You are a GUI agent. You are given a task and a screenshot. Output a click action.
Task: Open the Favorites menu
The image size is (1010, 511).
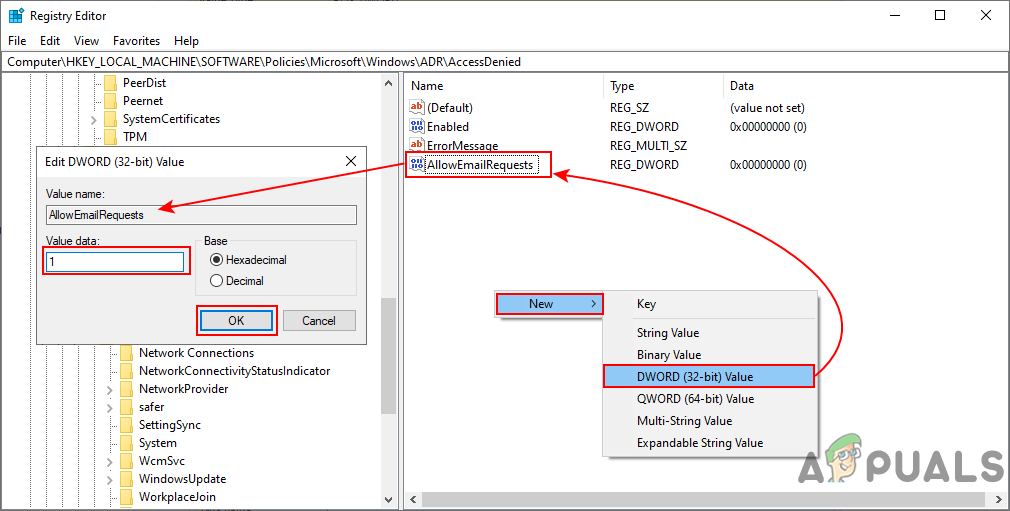pos(137,41)
